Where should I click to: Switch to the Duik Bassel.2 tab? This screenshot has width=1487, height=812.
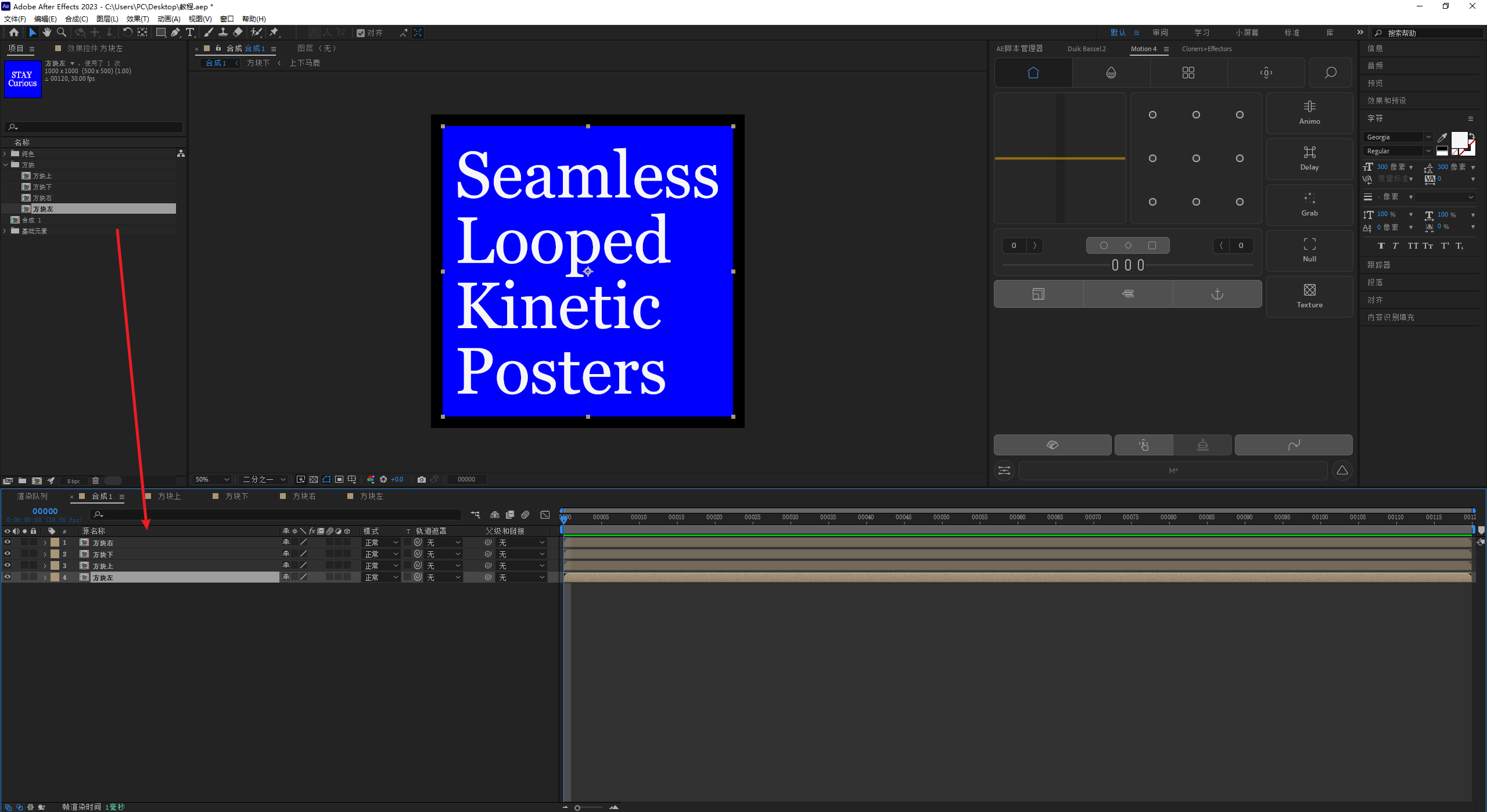coord(1086,49)
